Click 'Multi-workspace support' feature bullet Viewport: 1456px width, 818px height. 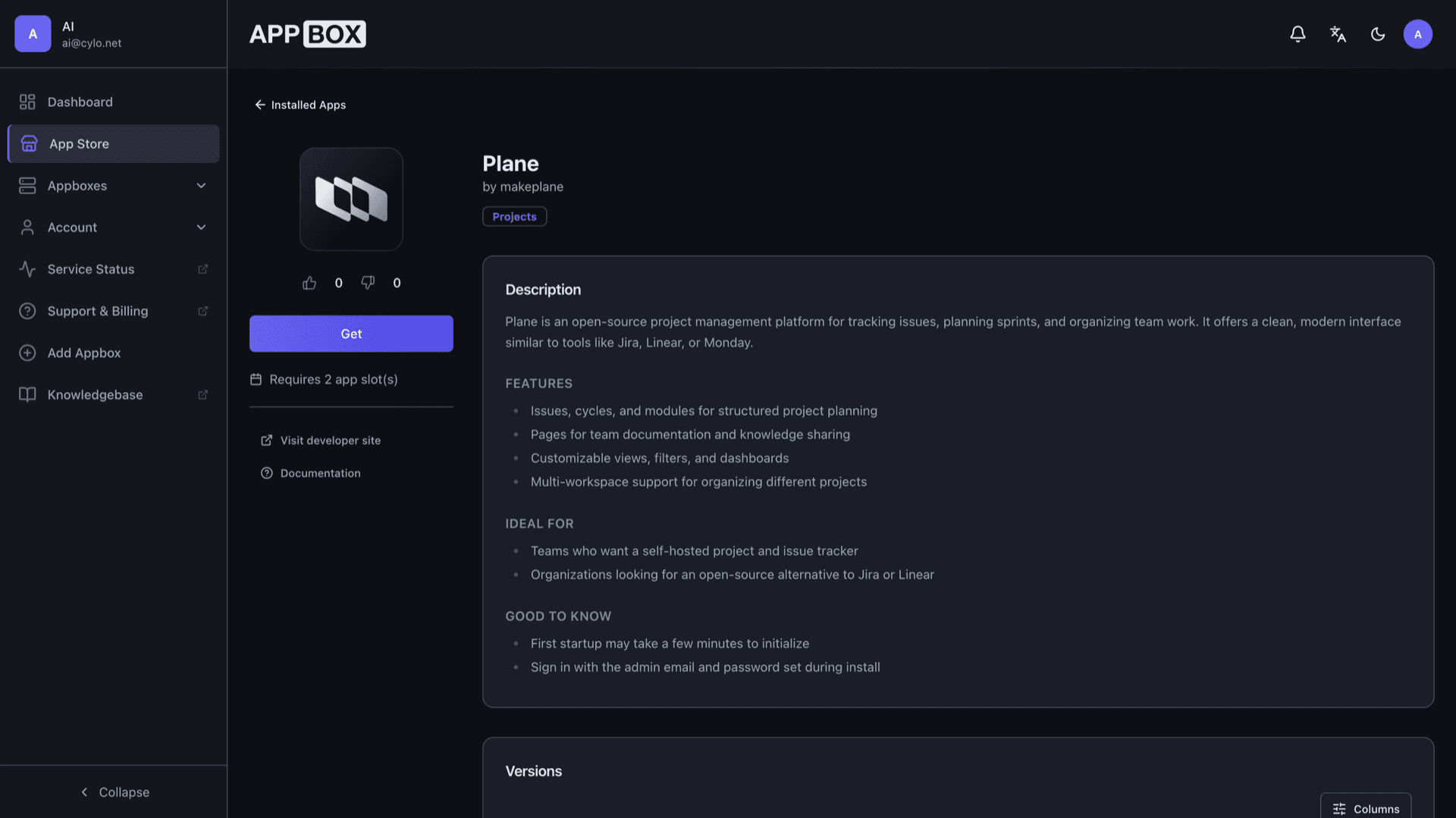click(x=698, y=481)
